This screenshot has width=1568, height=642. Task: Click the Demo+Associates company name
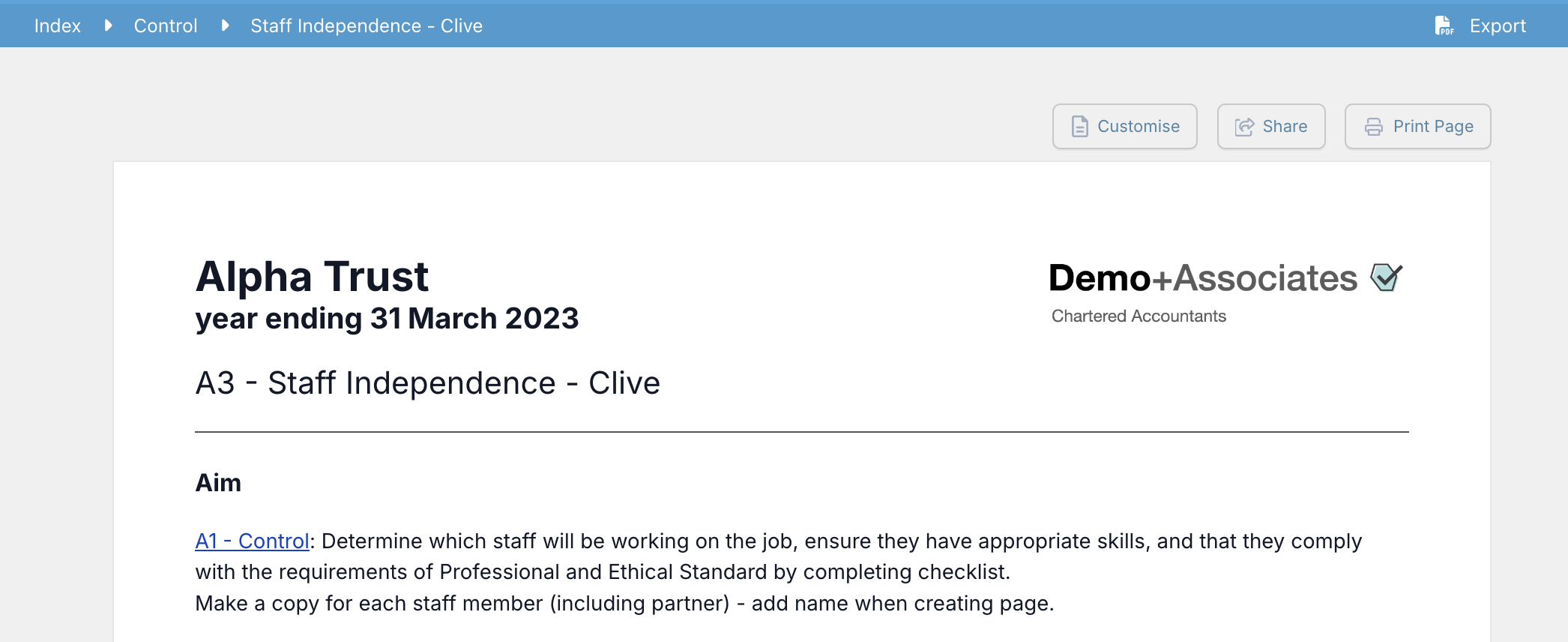(x=1202, y=278)
